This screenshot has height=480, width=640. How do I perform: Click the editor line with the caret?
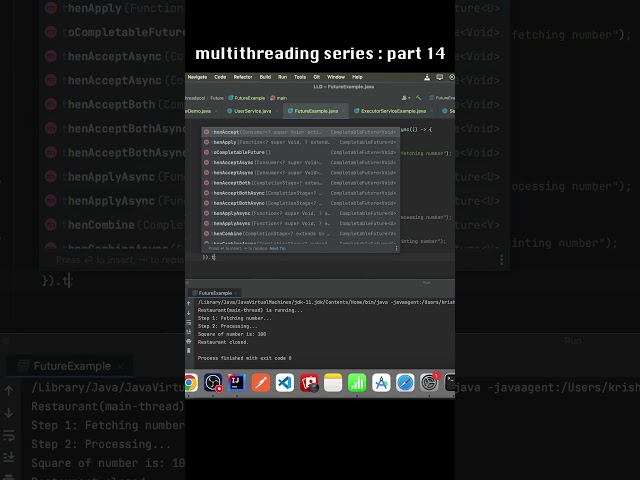(320, 258)
